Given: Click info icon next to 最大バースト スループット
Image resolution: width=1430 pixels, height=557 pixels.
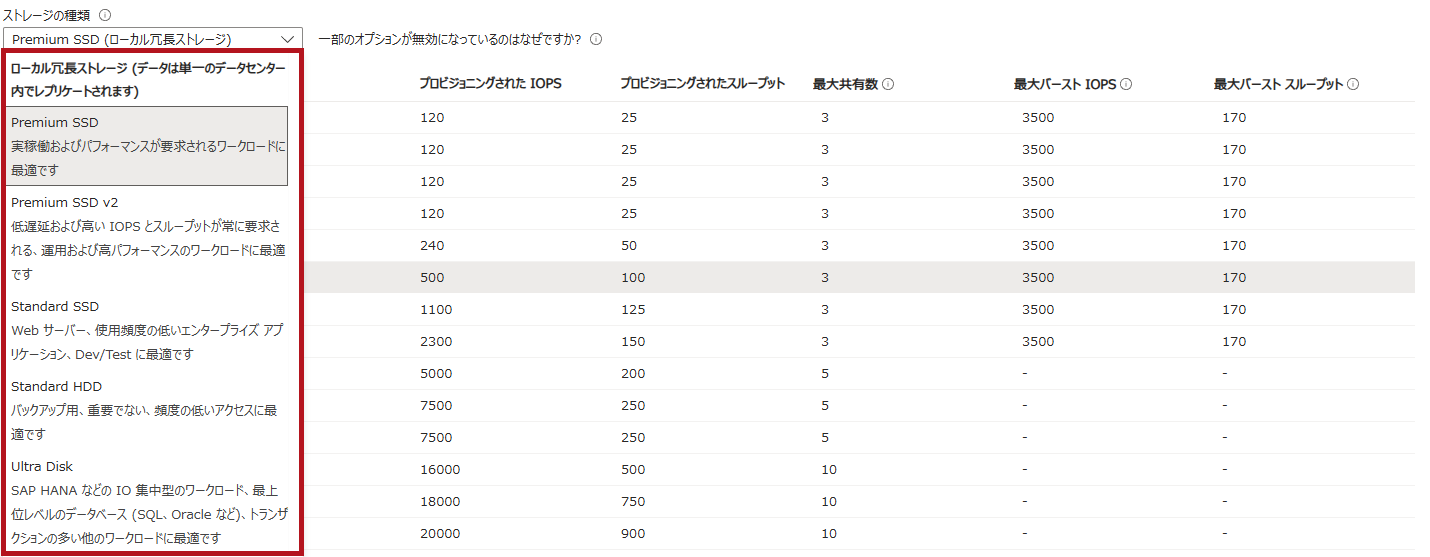Looking at the screenshot, I should (x=1353, y=84).
